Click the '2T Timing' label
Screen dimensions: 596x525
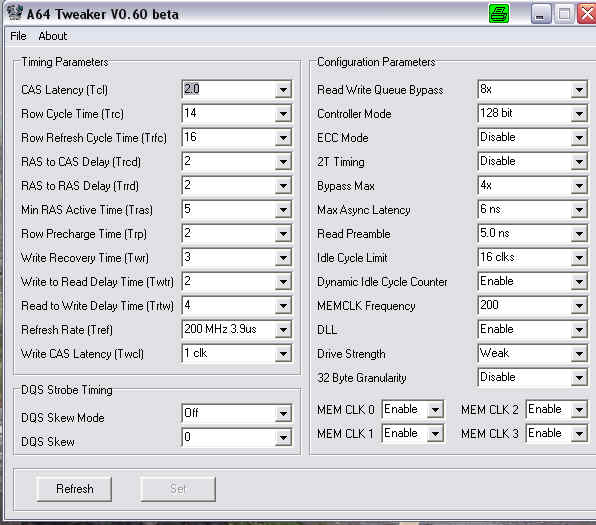341,162
